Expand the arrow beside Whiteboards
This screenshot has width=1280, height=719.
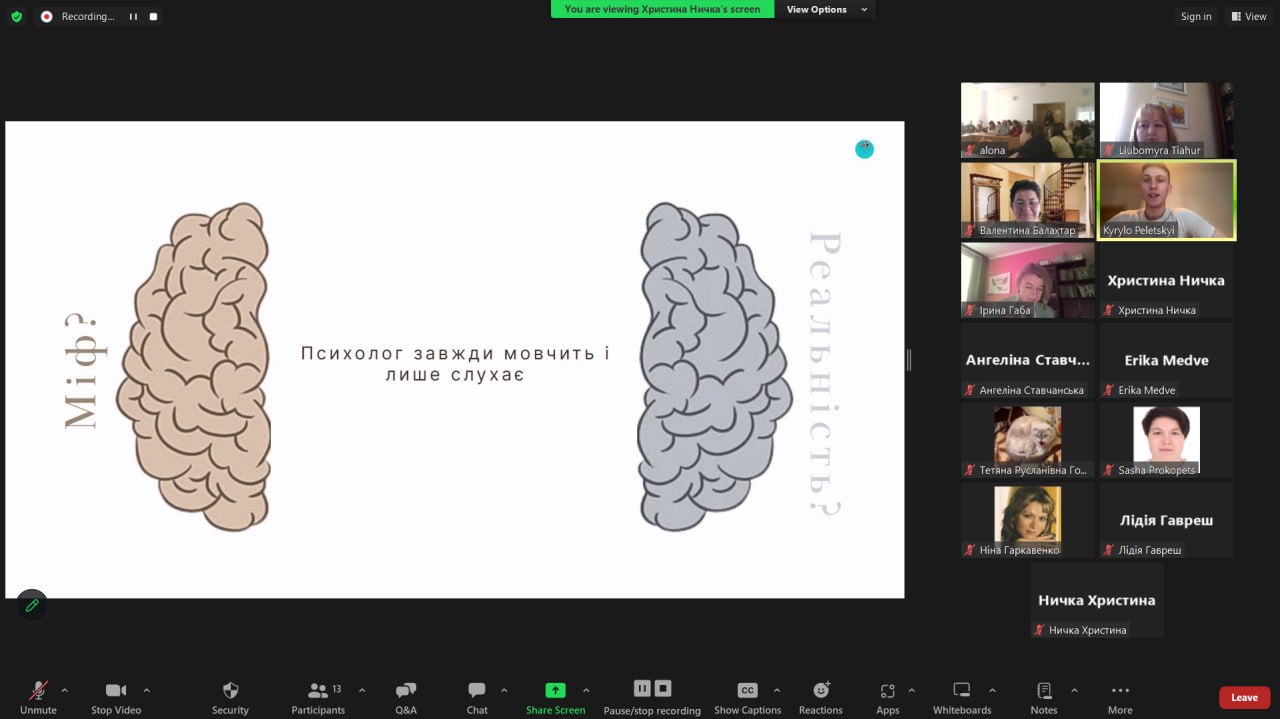[992, 690]
